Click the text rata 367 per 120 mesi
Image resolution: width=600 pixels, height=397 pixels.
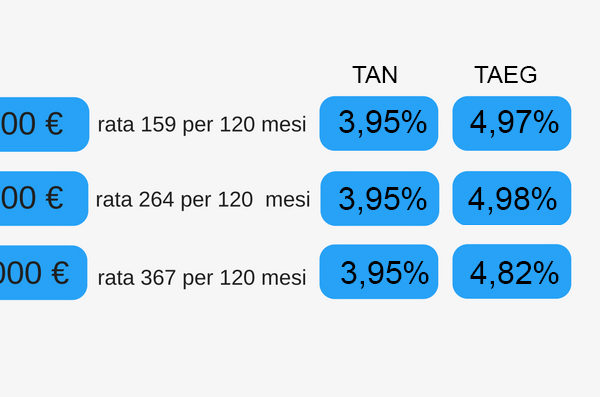(202, 278)
